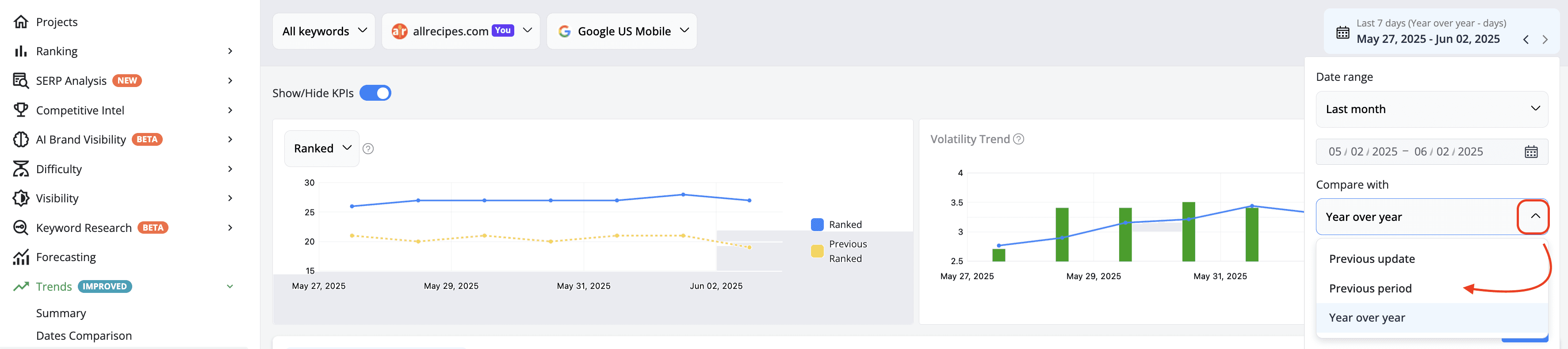Click the help icon beside Volatility Trend
Image resolution: width=1568 pixels, height=349 pixels.
click(1018, 139)
